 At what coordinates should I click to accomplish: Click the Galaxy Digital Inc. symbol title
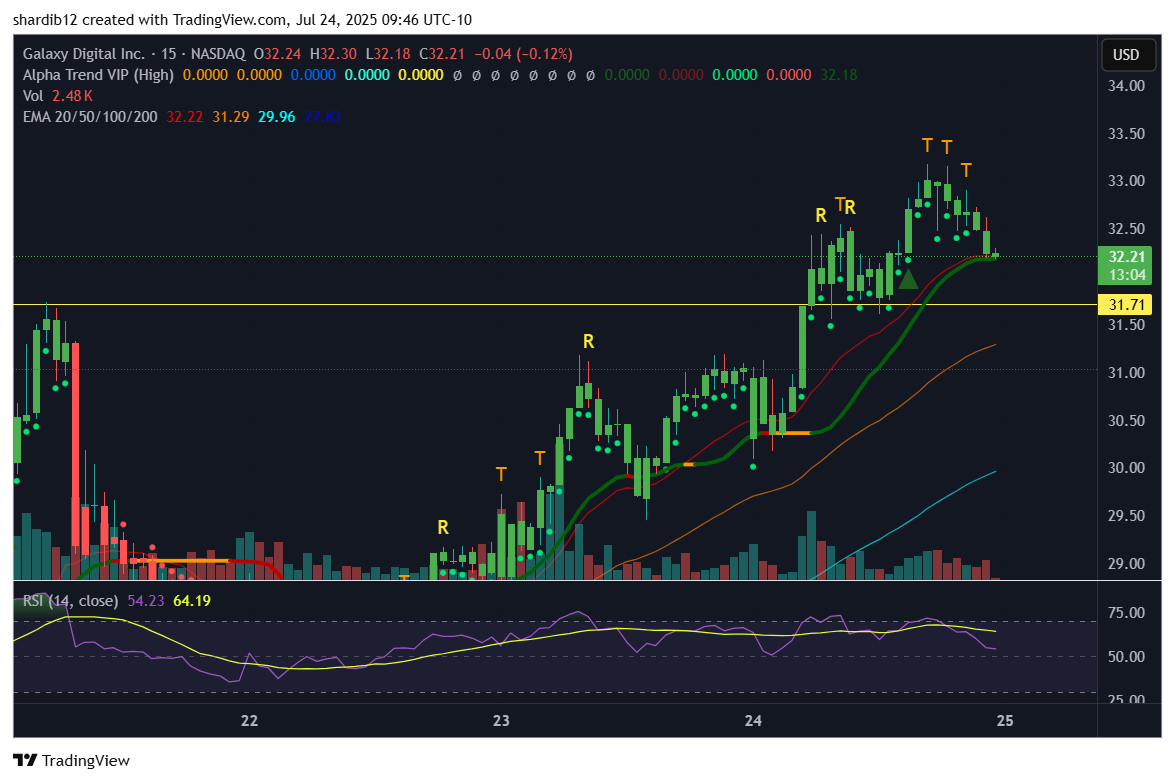[x=84, y=54]
